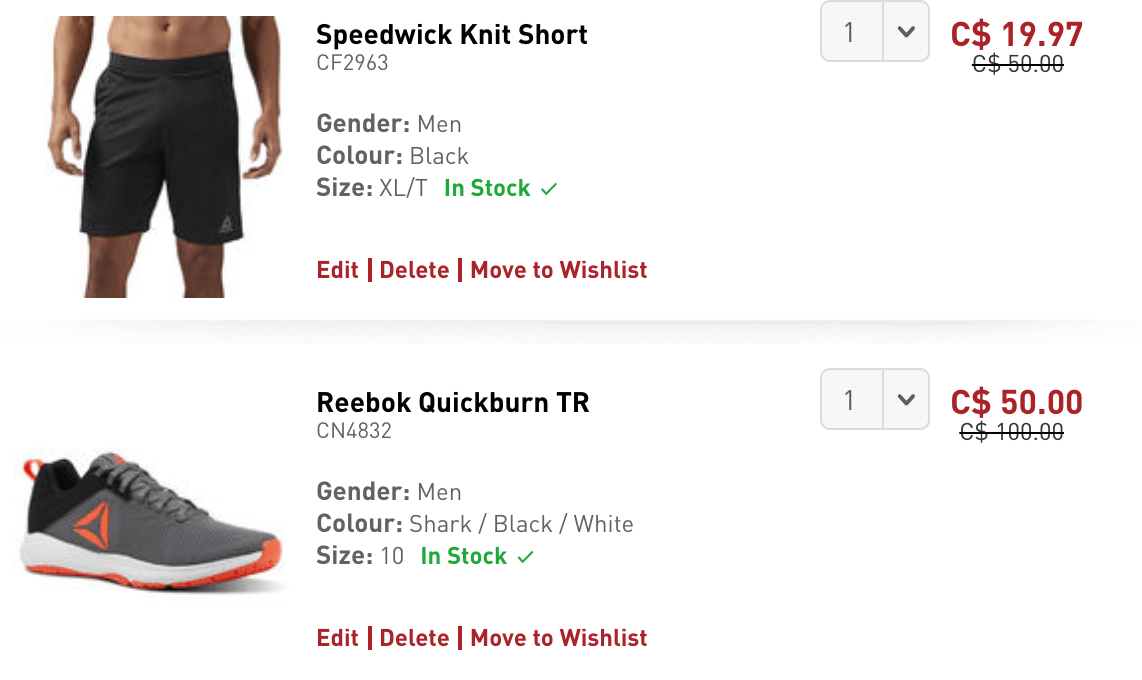Click quantity value 1 for Speedwick Knit Short
Image resolution: width=1142 pixels, height=680 pixels.
click(851, 32)
